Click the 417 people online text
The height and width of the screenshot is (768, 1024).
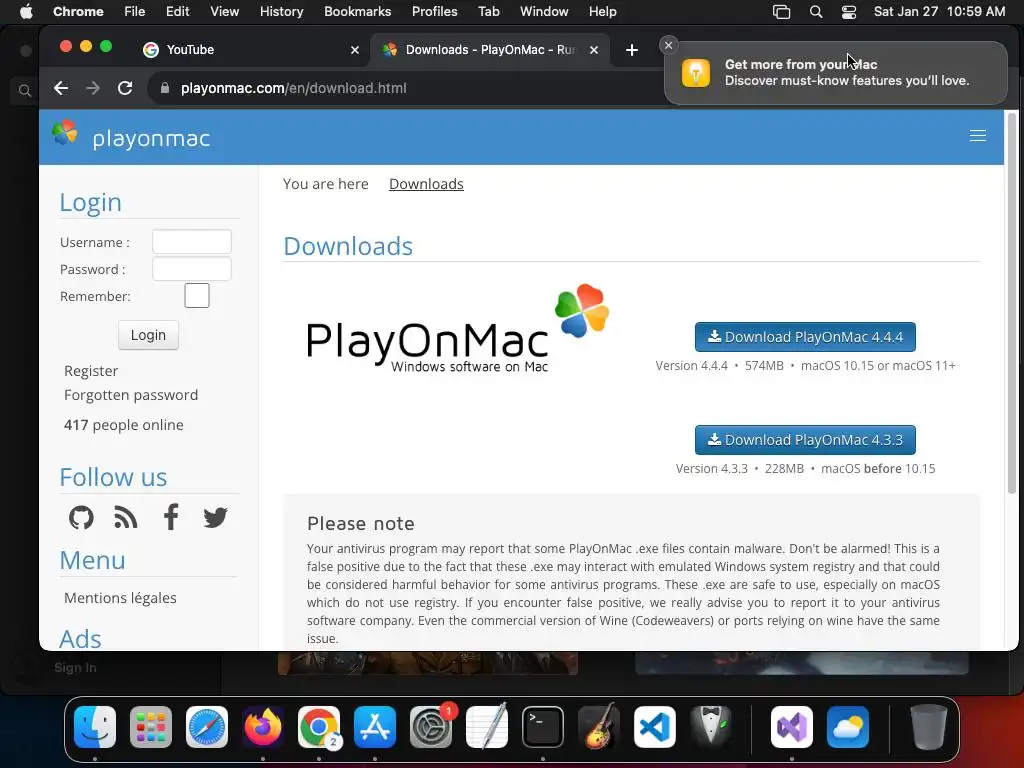(x=123, y=425)
